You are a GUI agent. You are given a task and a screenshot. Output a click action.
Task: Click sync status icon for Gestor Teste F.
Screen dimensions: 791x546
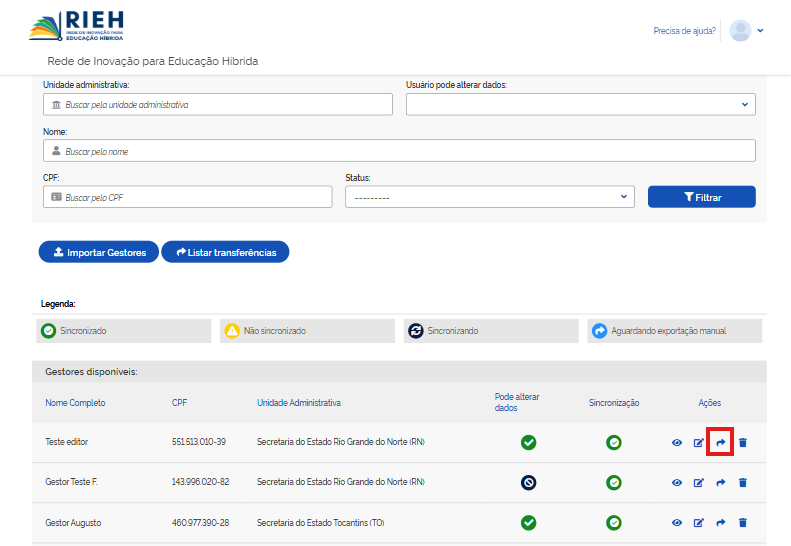pyautogui.click(x=613, y=482)
